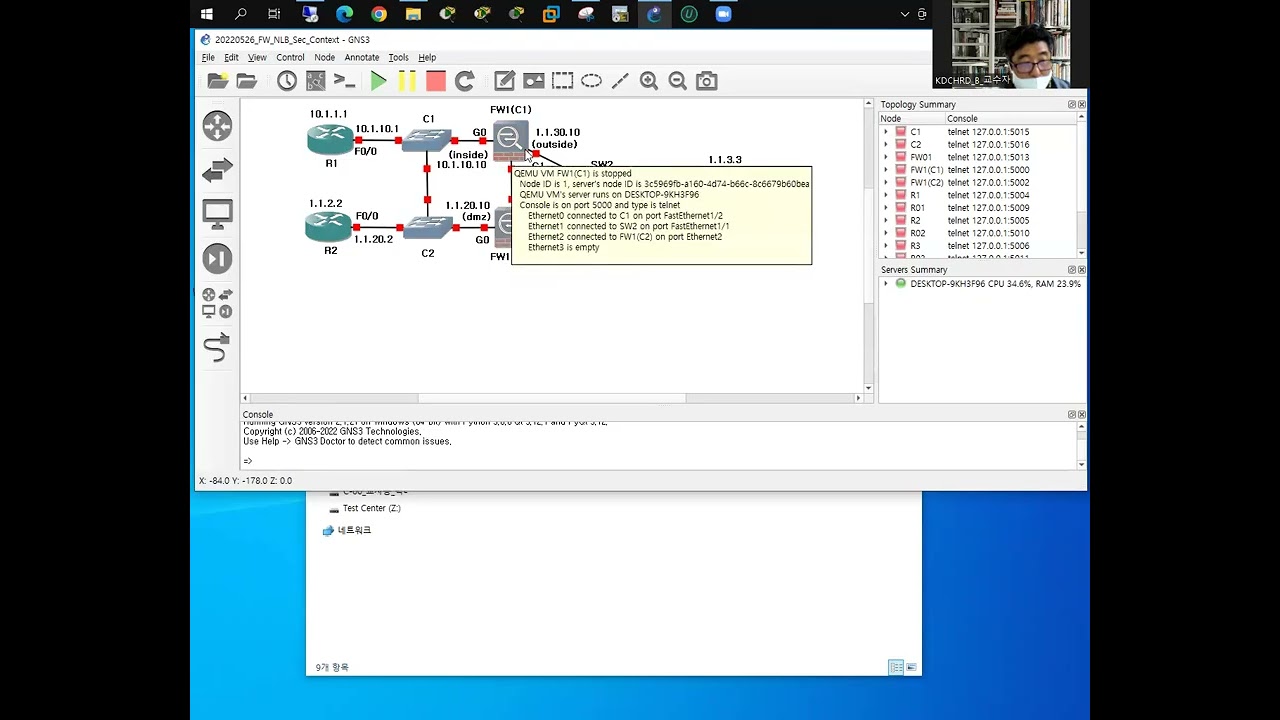
Task: Expand the R1 node in Topology Summary
Action: (885, 196)
